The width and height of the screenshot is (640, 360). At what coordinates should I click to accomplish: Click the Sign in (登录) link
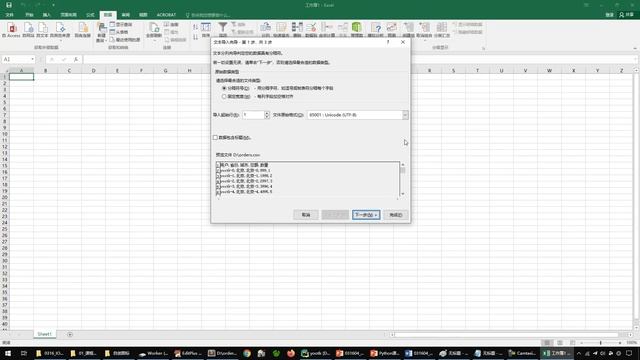(x=609, y=15)
